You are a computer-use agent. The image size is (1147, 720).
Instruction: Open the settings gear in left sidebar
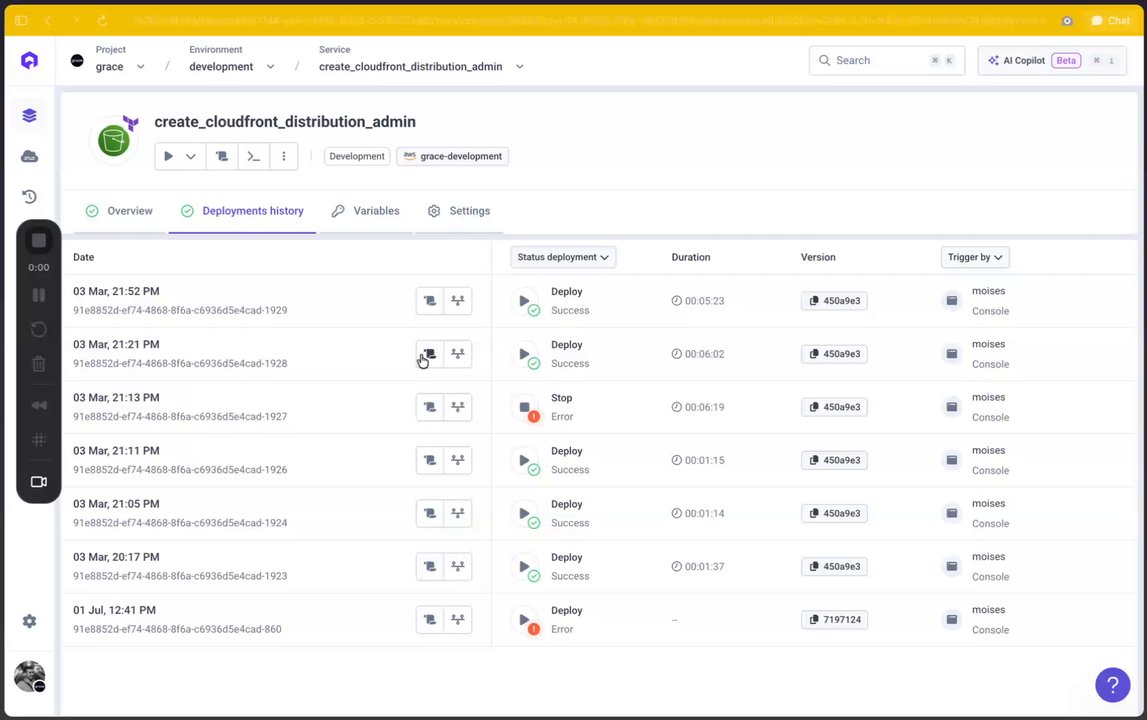(x=29, y=621)
